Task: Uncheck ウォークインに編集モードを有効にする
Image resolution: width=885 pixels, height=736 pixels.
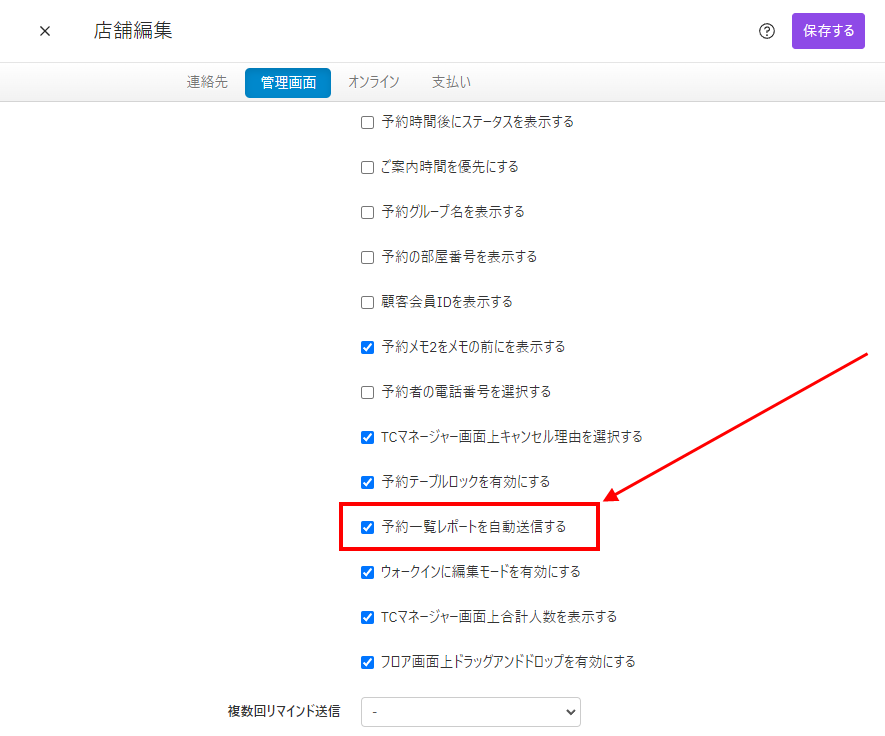Action: [x=367, y=573]
